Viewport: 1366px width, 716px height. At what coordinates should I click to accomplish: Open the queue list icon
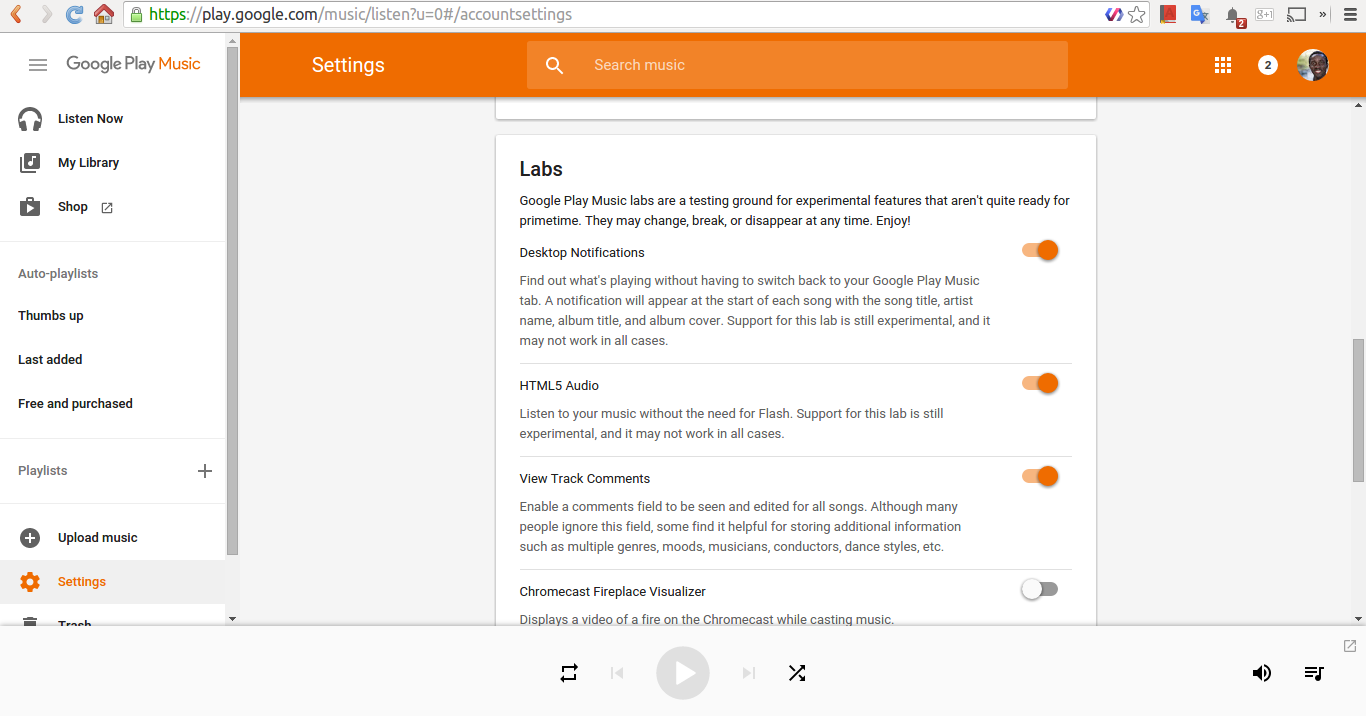click(x=1314, y=673)
